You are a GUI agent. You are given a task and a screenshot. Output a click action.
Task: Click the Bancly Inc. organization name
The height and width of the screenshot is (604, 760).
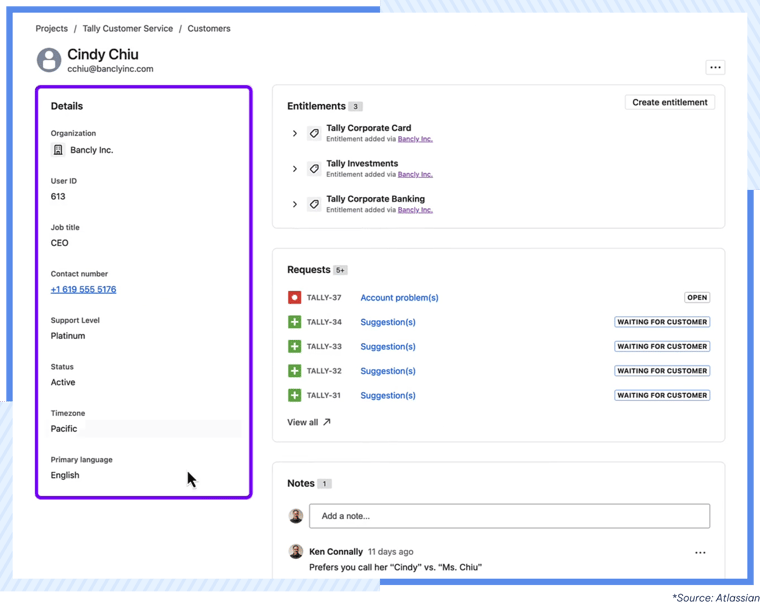click(92, 150)
